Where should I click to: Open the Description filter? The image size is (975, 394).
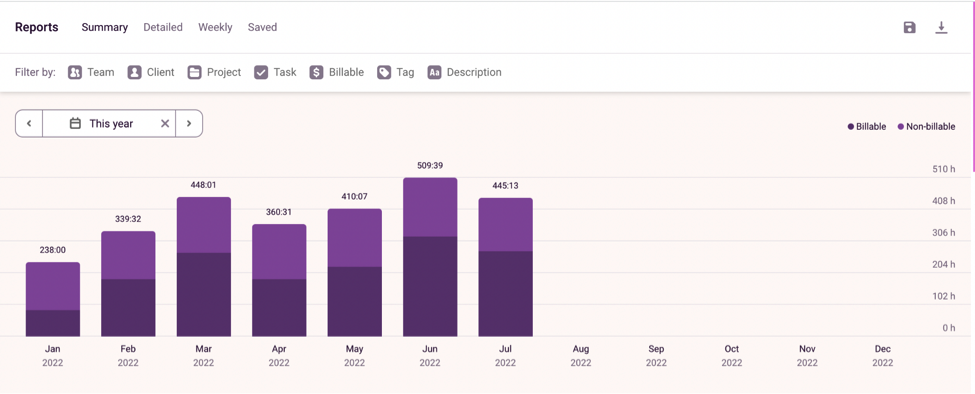click(464, 72)
